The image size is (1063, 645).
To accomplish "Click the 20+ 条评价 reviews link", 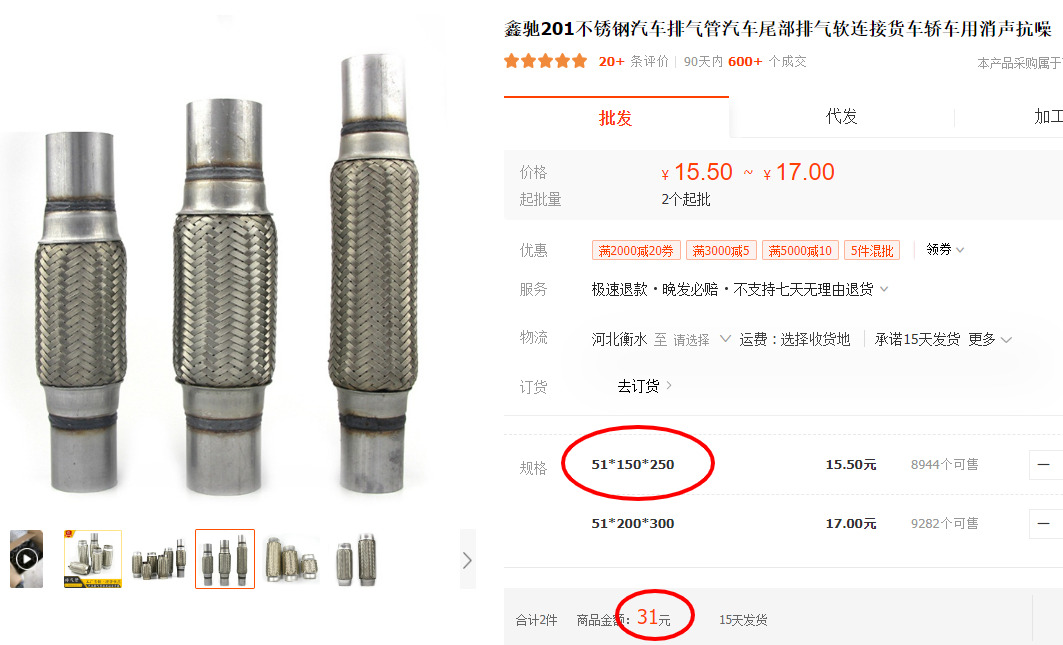I will click(x=633, y=62).
